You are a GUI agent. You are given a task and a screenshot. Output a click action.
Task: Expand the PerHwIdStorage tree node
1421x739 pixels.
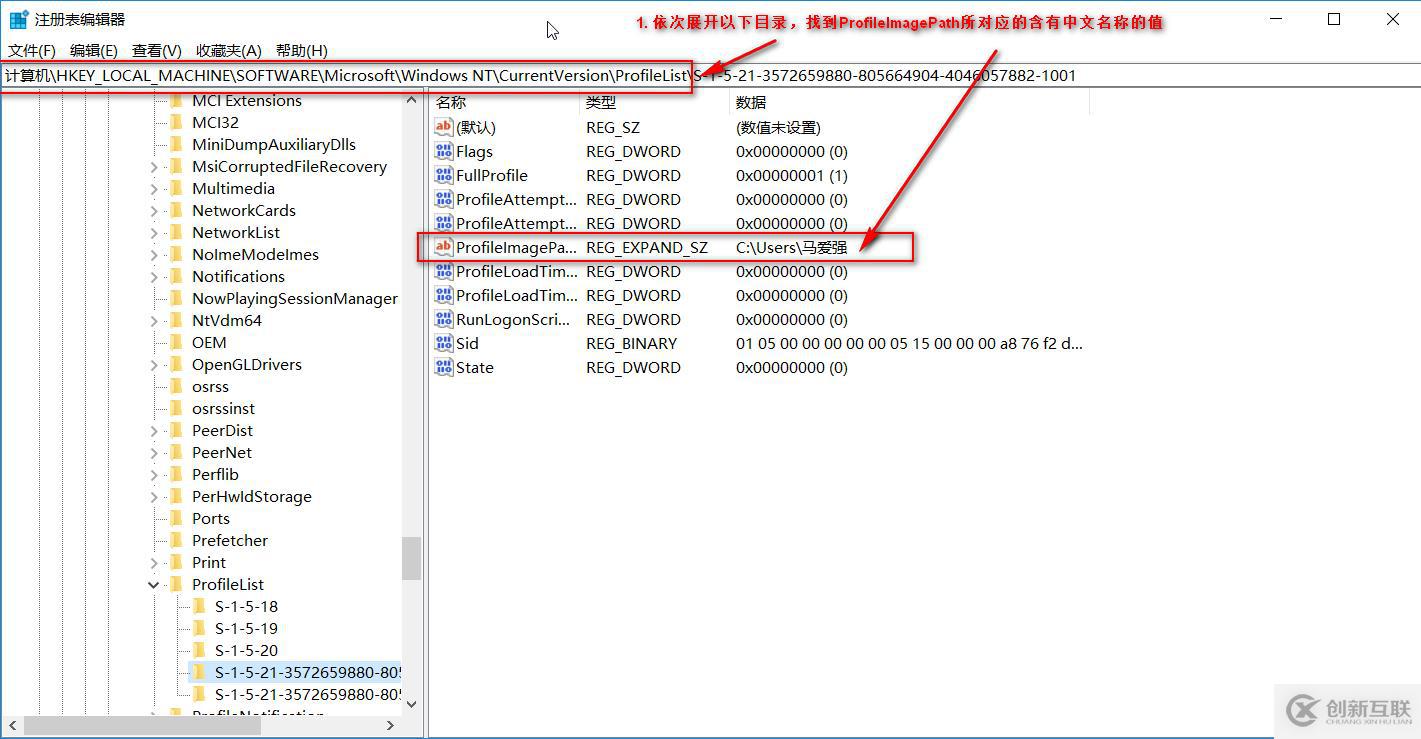click(153, 496)
